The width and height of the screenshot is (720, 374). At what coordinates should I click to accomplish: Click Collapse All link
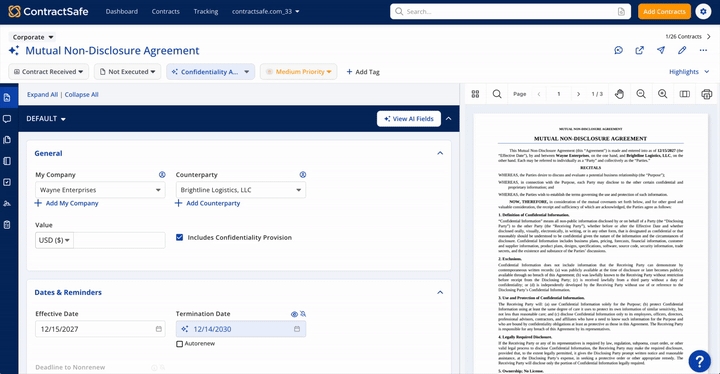(81, 95)
